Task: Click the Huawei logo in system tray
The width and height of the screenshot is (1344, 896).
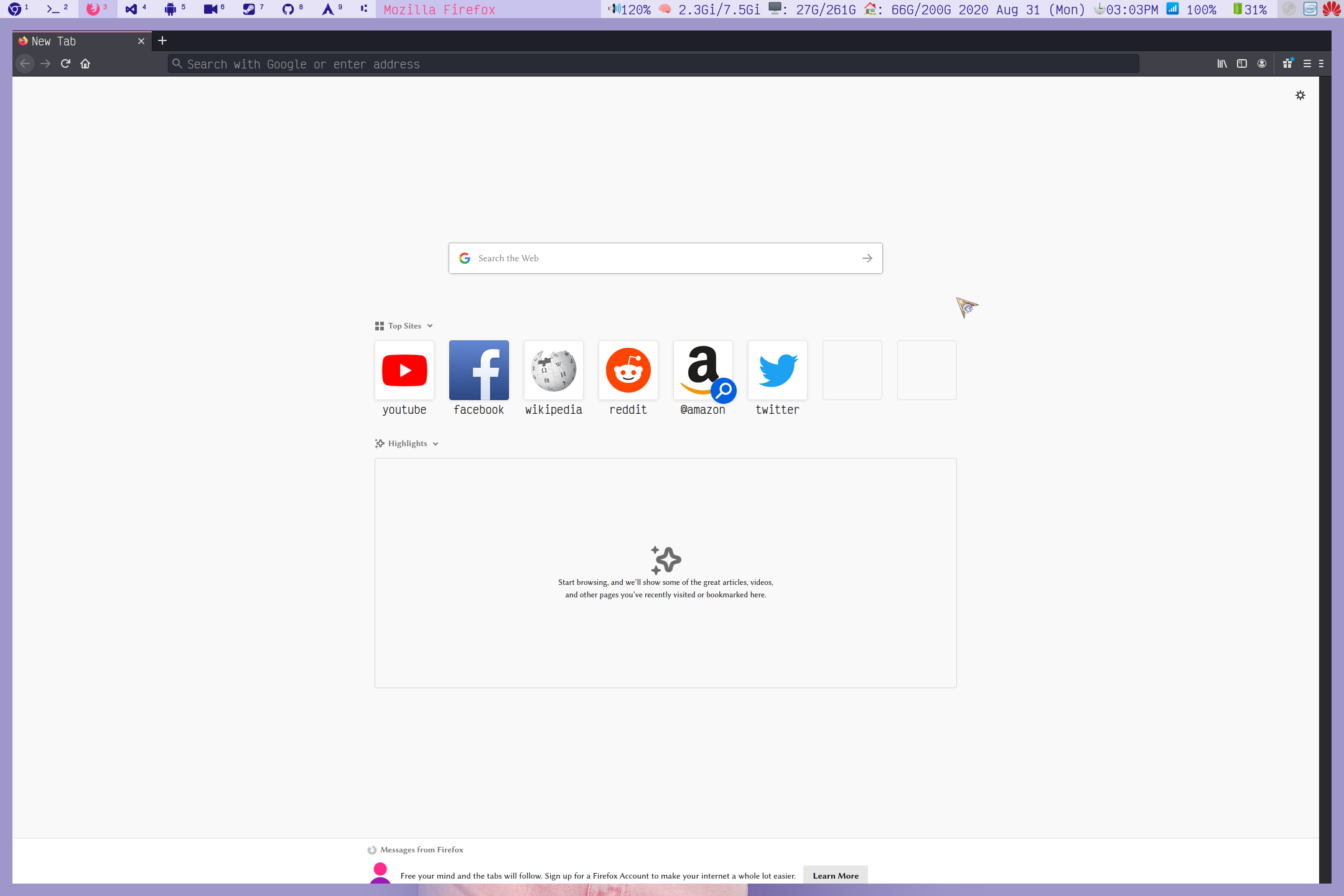Action: [1332, 9]
